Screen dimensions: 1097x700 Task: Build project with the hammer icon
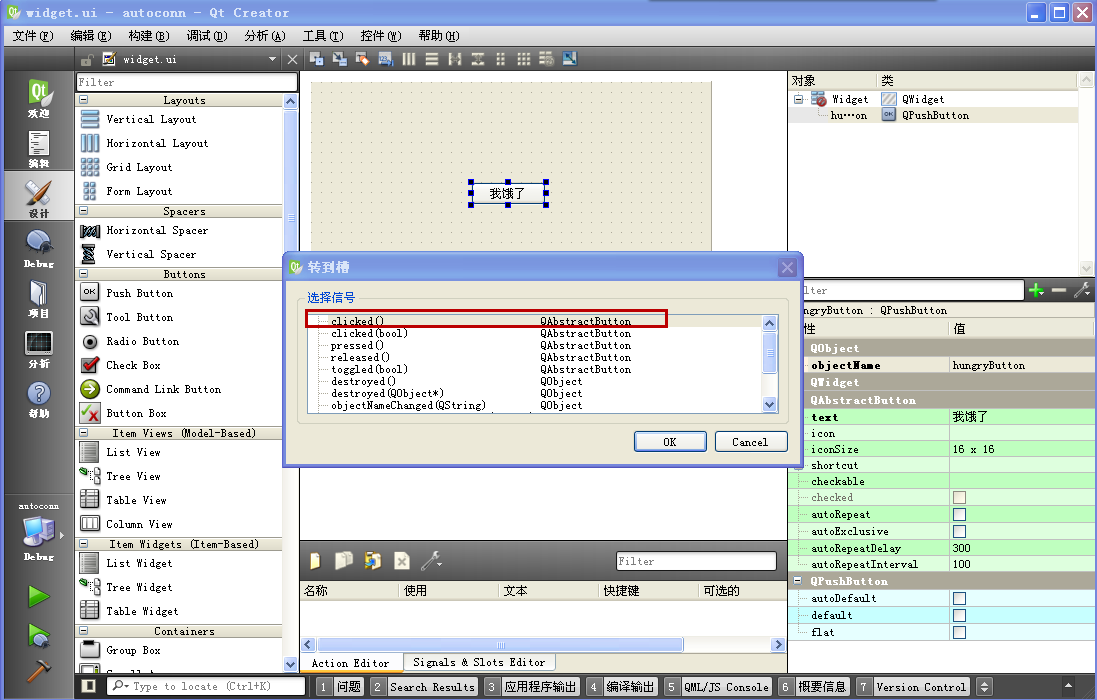click(x=38, y=671)
